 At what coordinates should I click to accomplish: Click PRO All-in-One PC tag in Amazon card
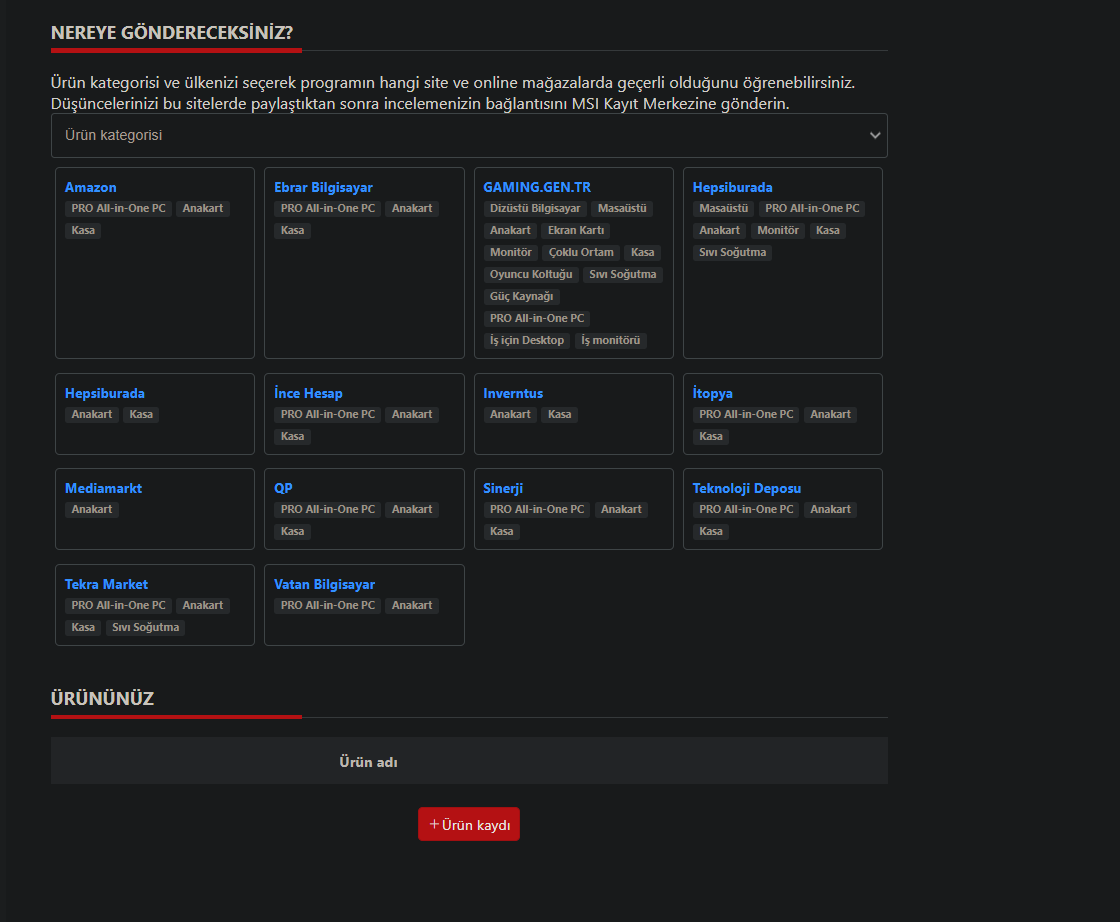[x=119, y=209]
